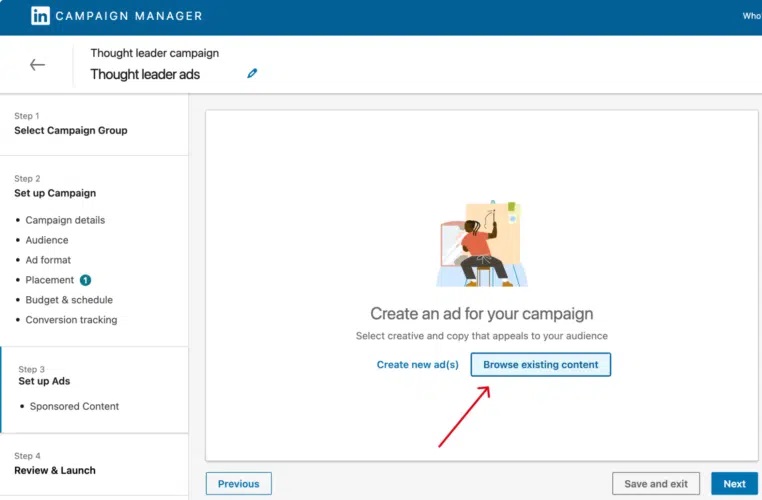Select Audience in the sidebar

point(47,240)
